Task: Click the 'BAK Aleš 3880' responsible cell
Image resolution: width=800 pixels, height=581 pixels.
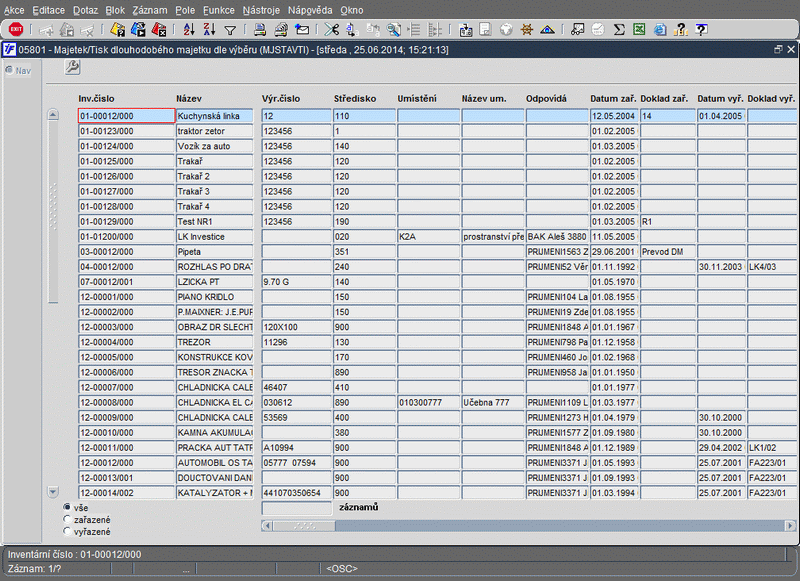Action: (557, 237)
